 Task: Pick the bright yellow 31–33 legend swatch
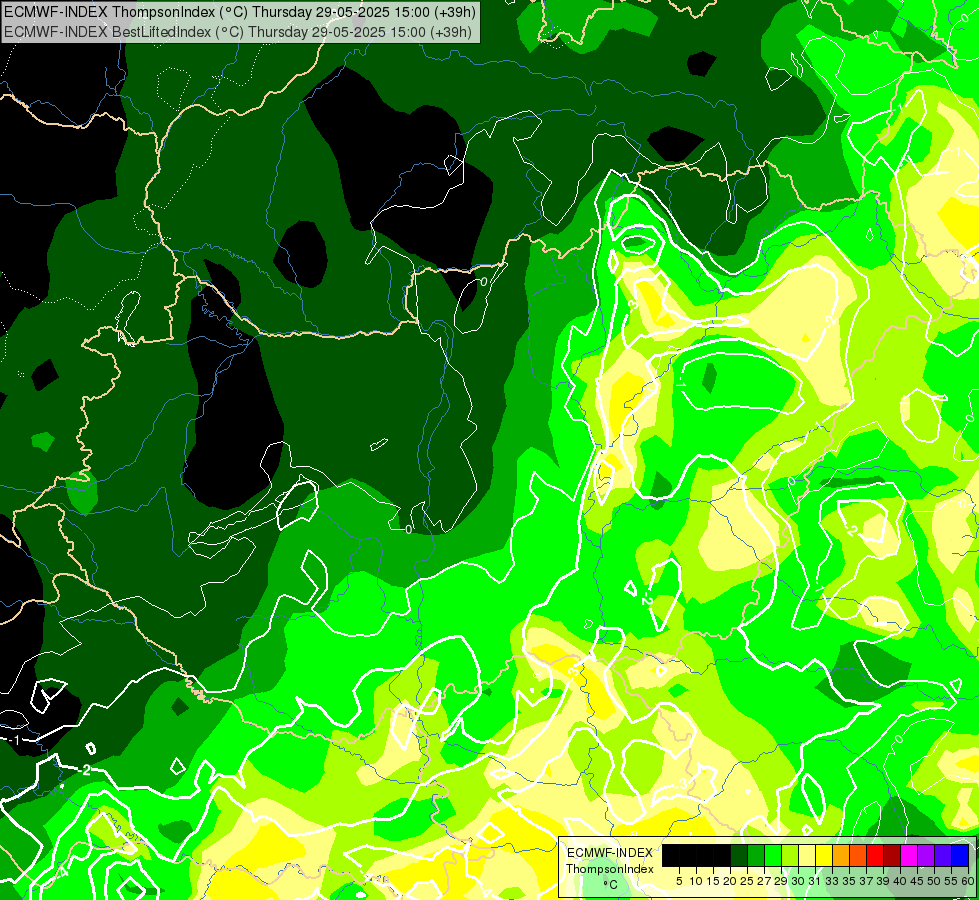pos(824,855)
